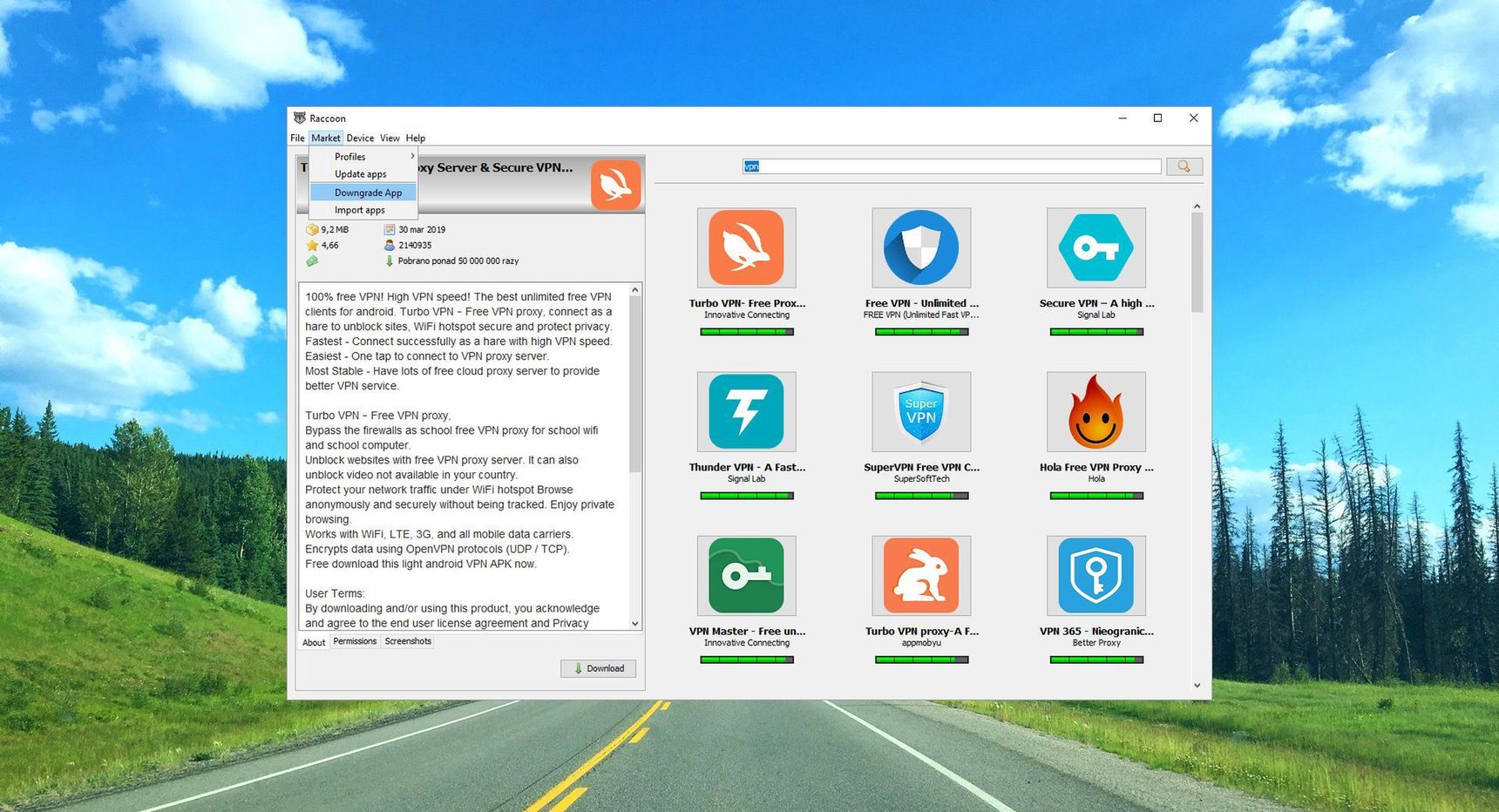The width and height of the screenshot is (1499, 812).
Task: Choose Update apps from Market menu
Action: pos(363,174)
